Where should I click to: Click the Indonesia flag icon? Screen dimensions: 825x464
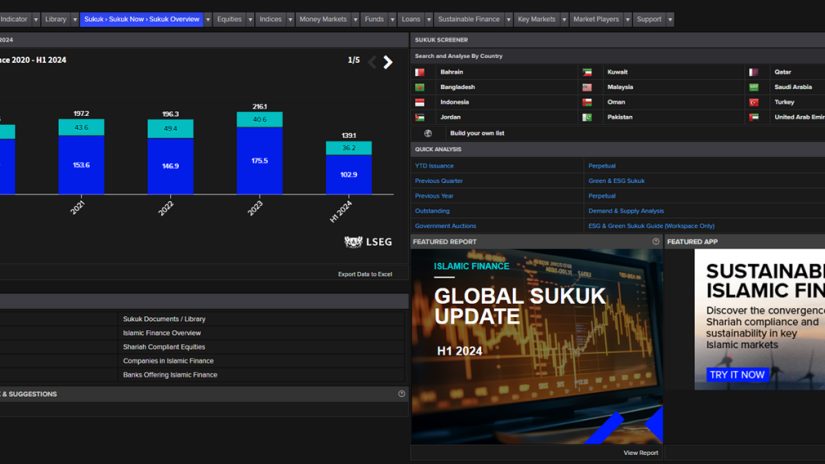click(419, 102)
